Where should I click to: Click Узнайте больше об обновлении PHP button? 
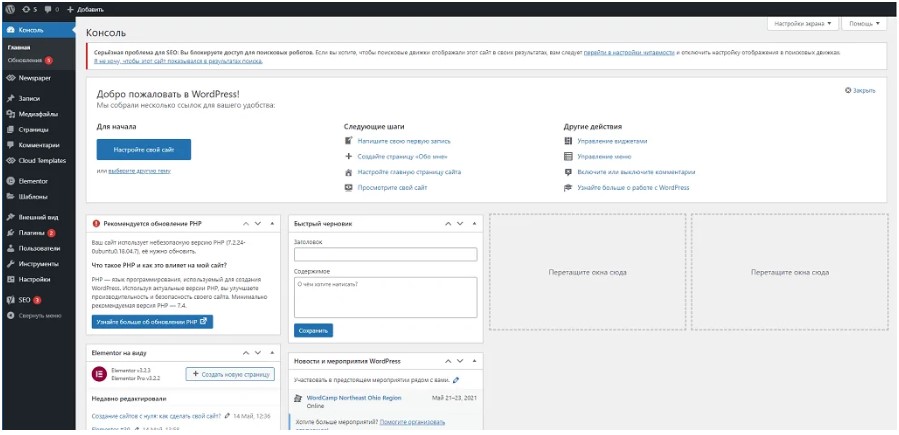pyautogui.click(x=153, y=322)
